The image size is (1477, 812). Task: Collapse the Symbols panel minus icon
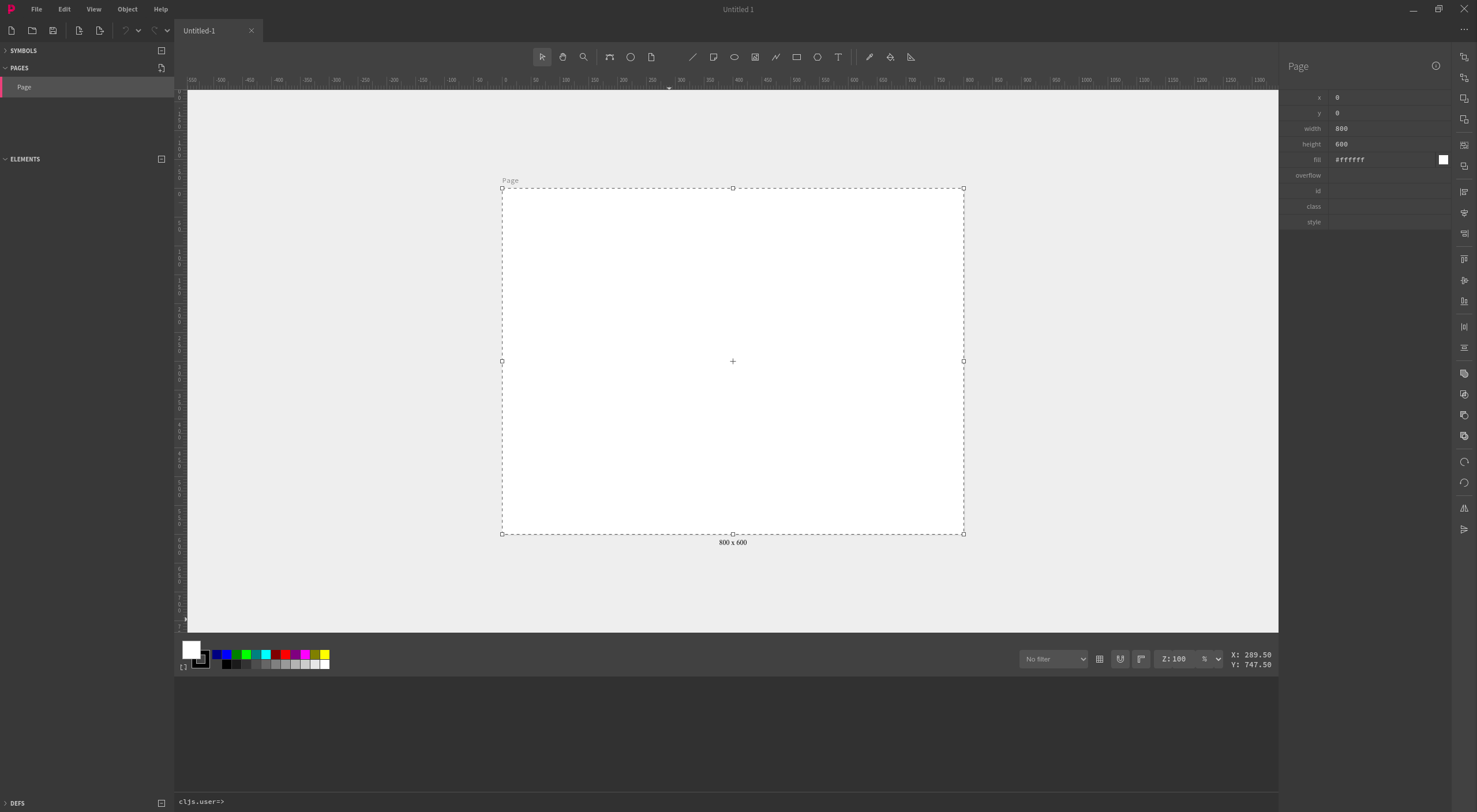(162, 51)
